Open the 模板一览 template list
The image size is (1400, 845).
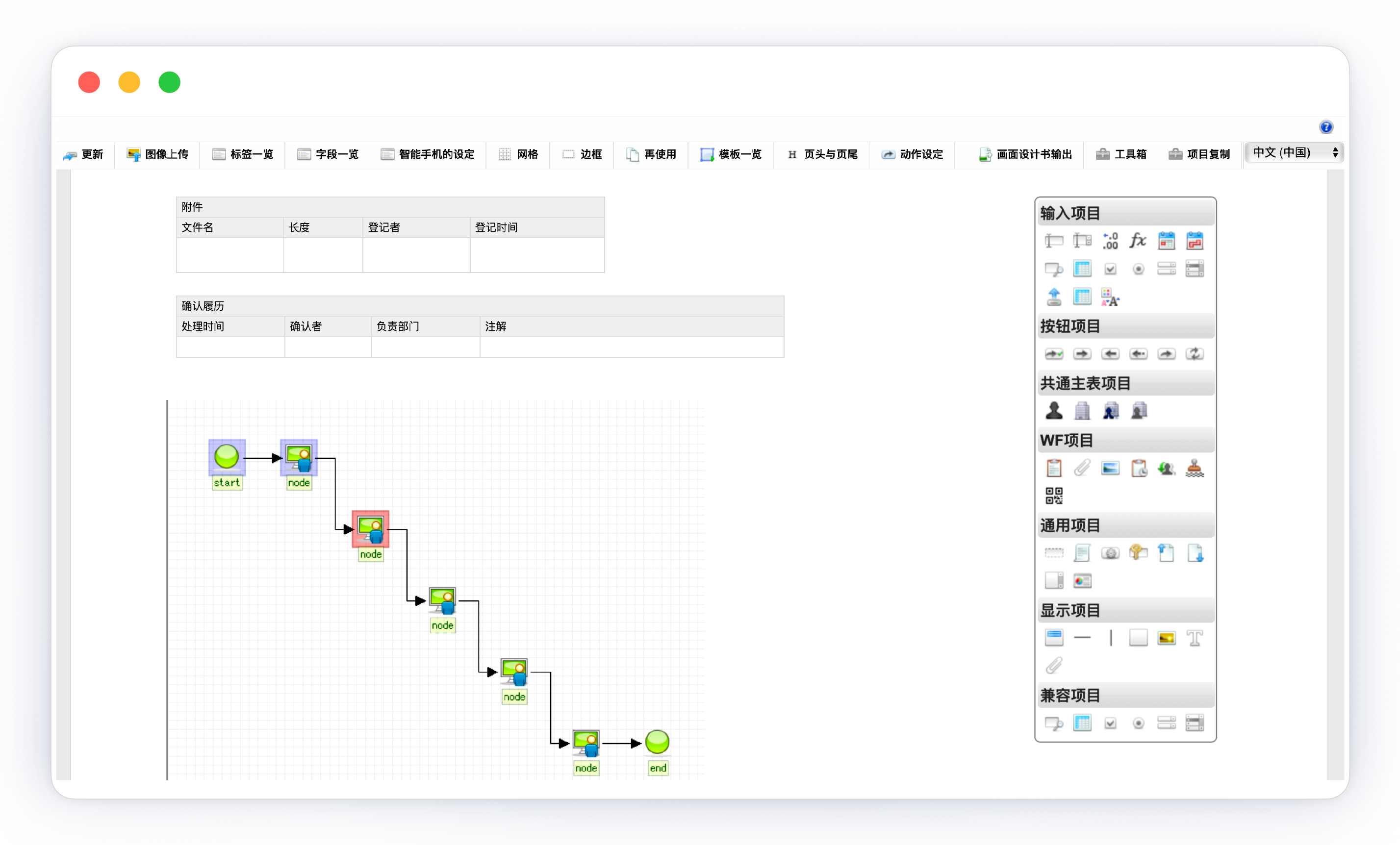tap(731, 154)
